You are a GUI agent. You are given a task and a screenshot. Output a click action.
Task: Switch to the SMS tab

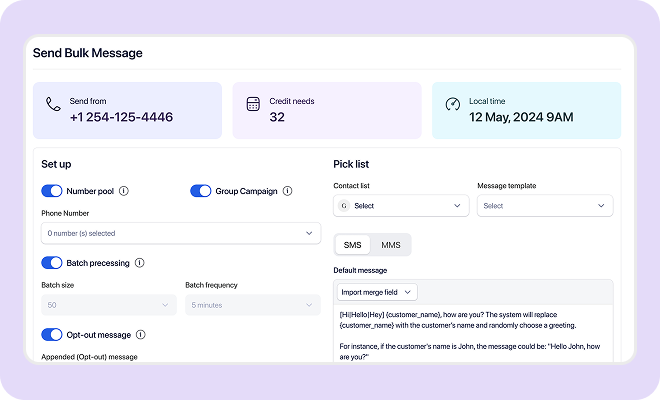pyautogui.click(x=352, y=245)
